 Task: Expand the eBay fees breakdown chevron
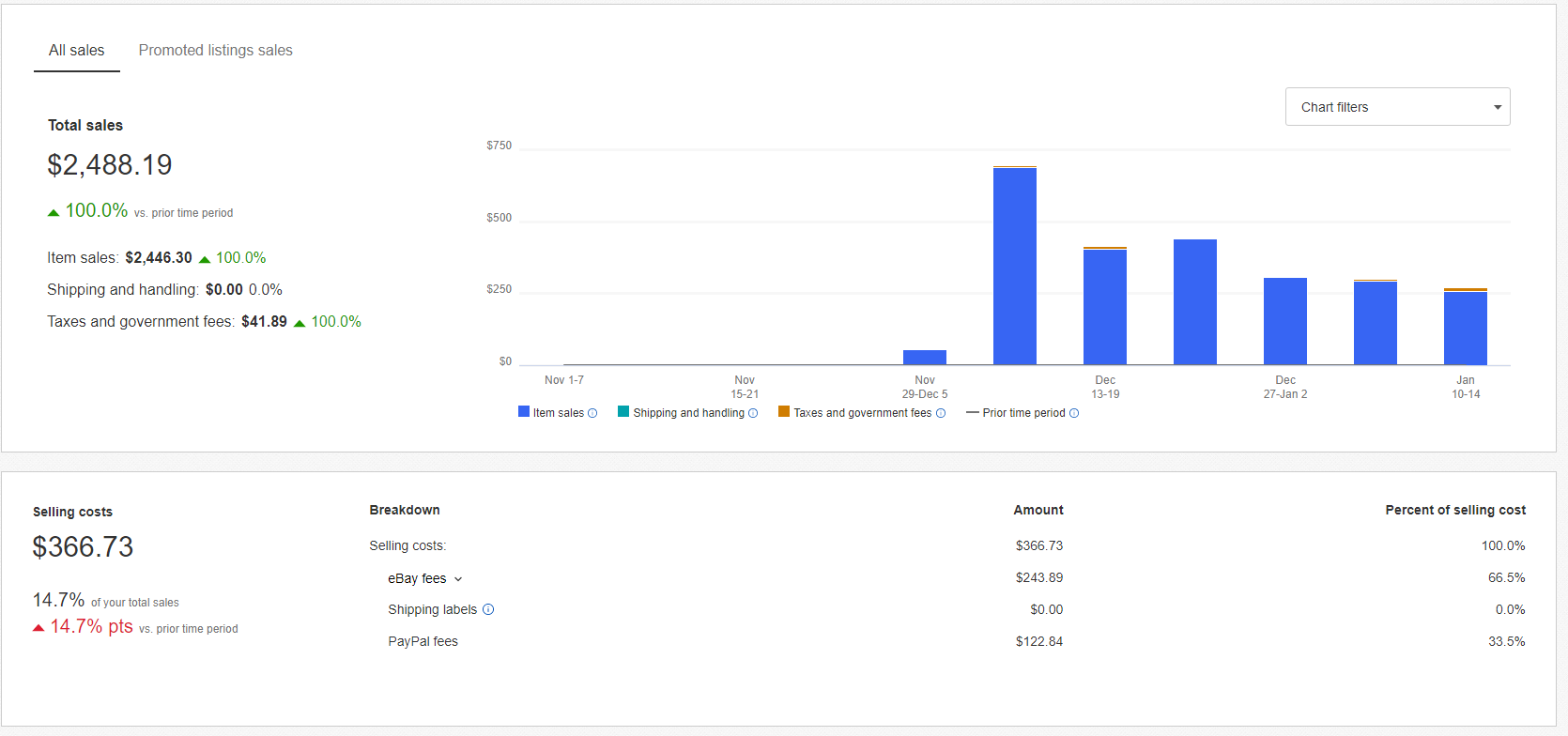tap(458, 579)
